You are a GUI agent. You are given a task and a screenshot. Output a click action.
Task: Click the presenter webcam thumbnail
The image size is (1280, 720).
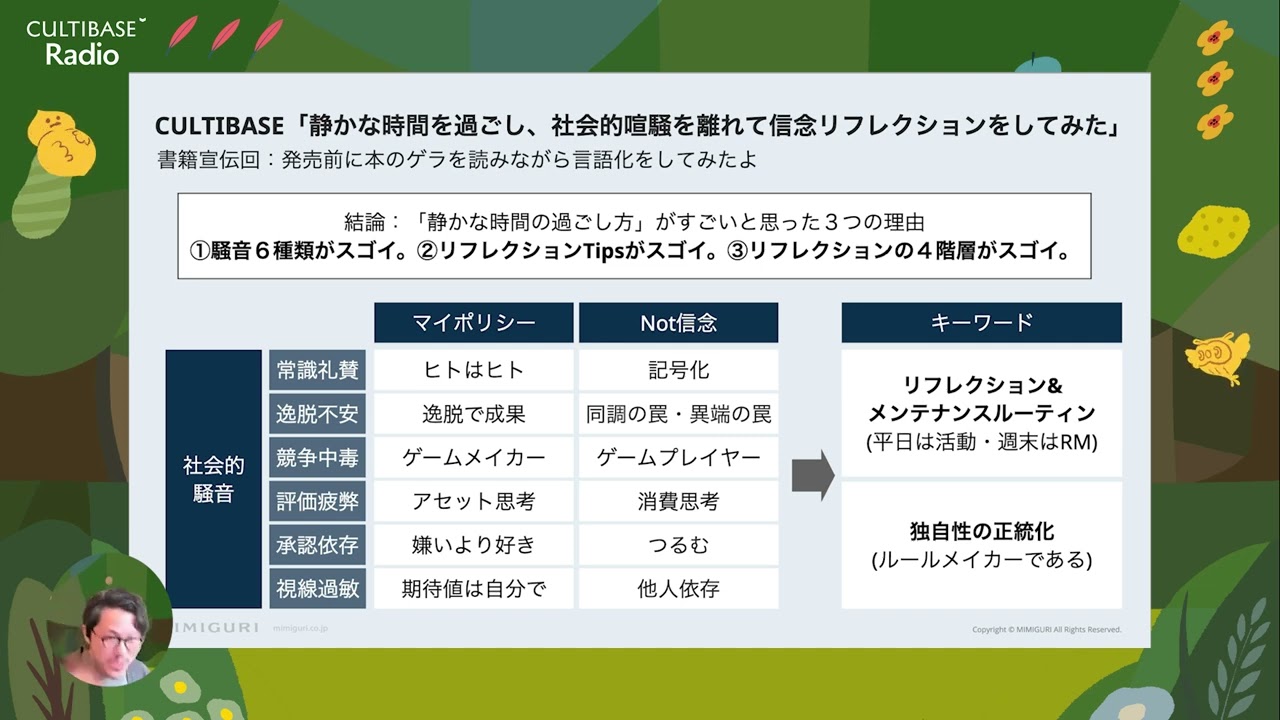tap(108, 622)
